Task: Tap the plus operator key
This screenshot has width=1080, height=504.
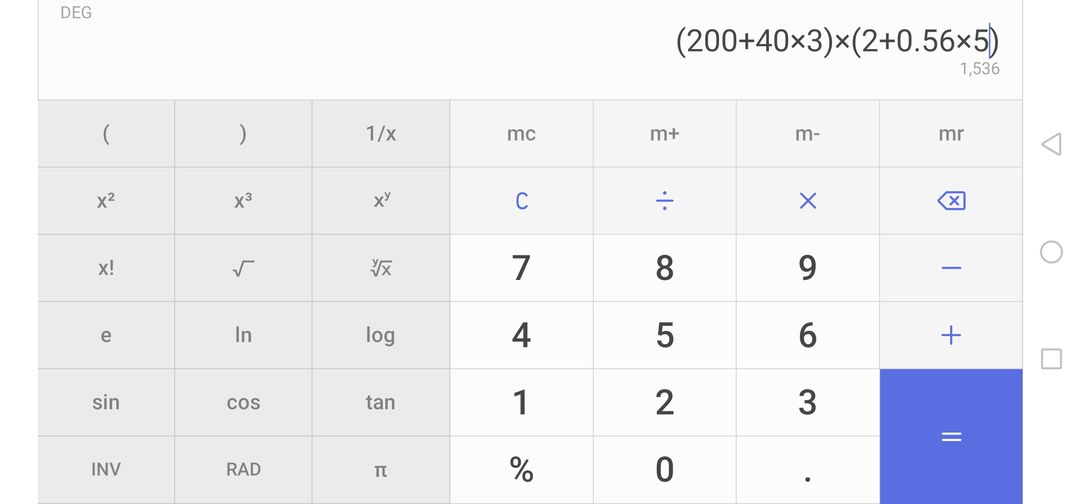Action: pyautogui.click(x=951, y=335)
